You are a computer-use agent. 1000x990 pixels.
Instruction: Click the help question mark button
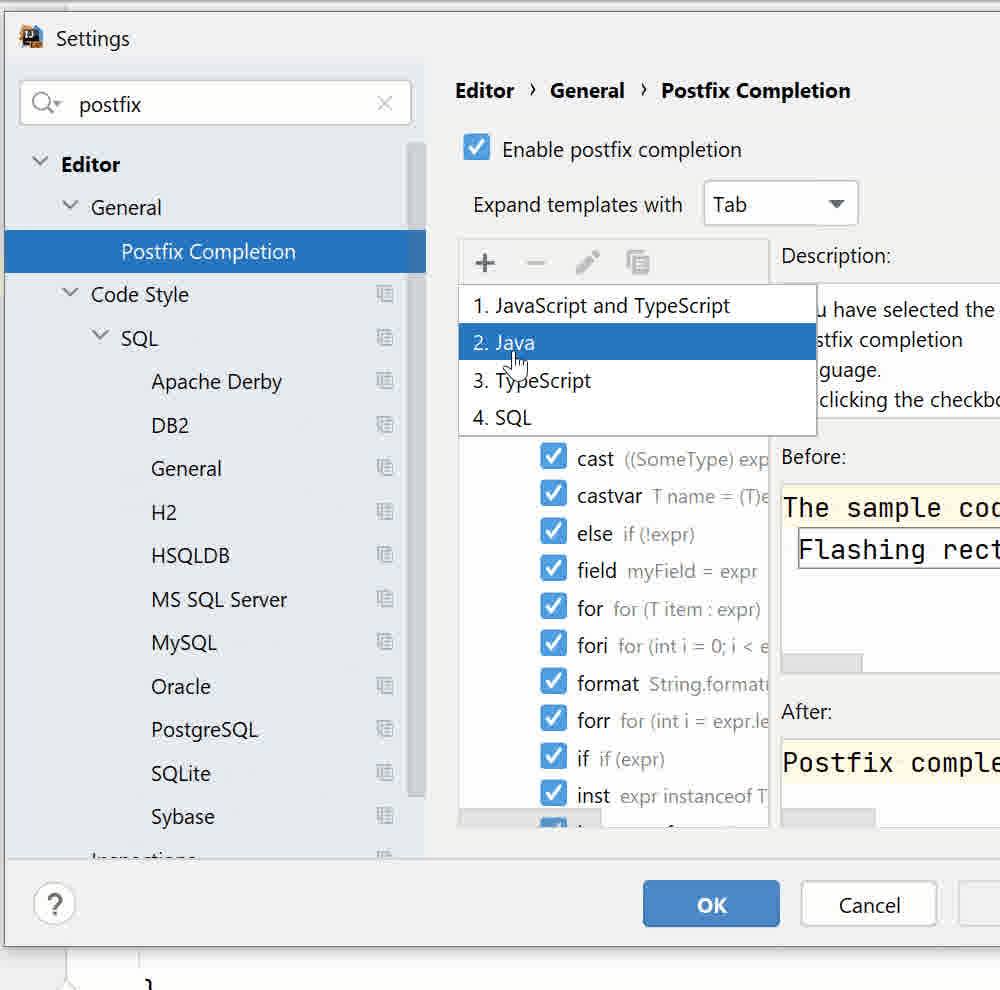[54, 904]
